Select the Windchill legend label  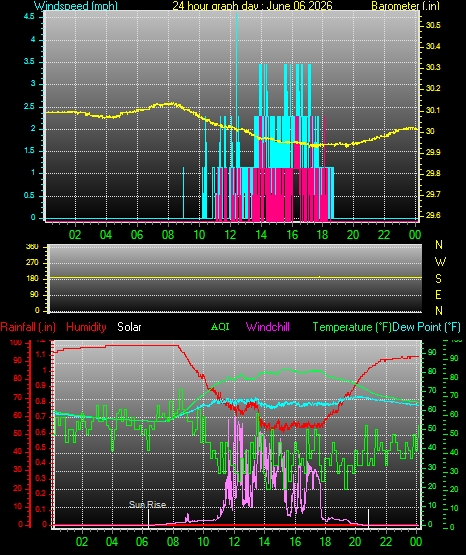click(x=267, y=327)
